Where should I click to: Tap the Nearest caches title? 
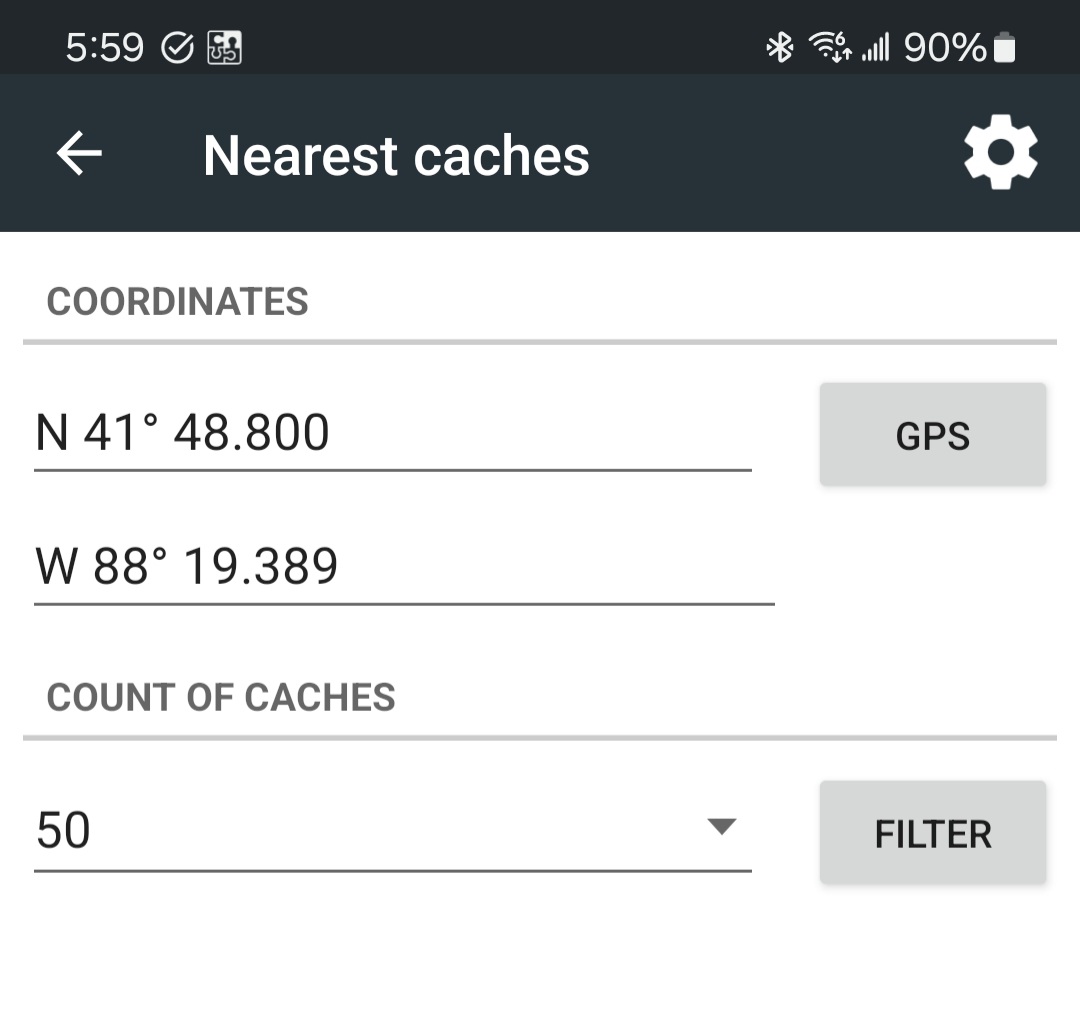point(396,155)
